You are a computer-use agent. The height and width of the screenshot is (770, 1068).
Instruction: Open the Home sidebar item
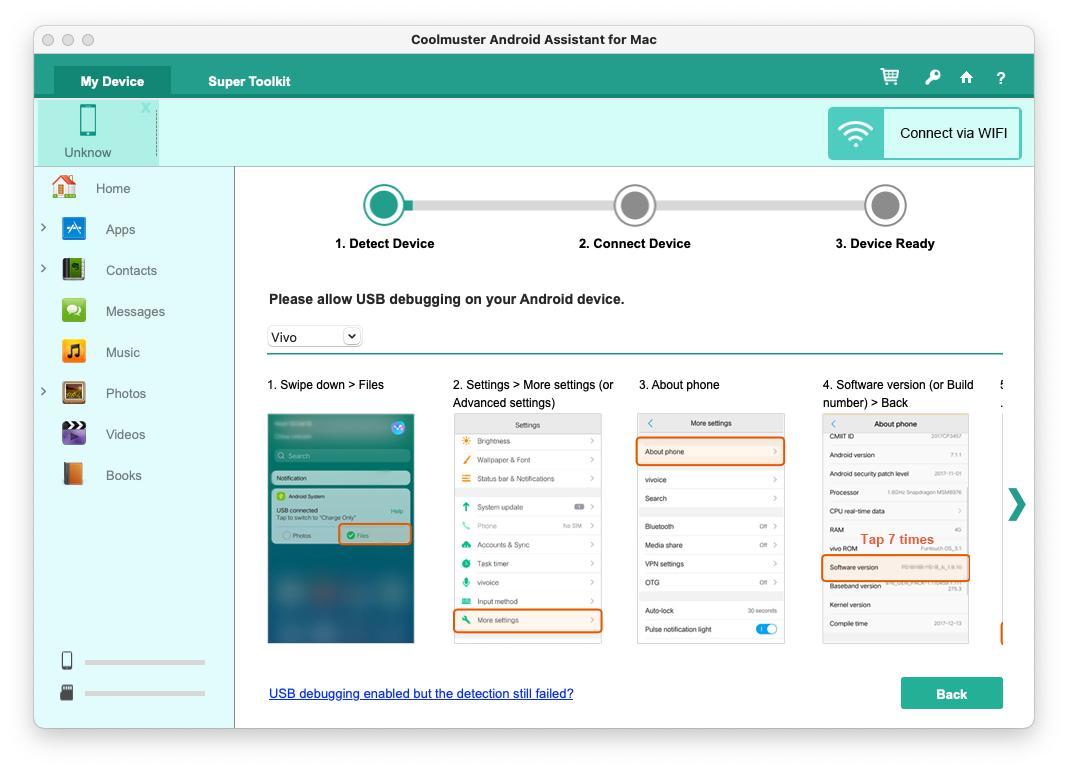pyautogui.click(x=113, y=188)
